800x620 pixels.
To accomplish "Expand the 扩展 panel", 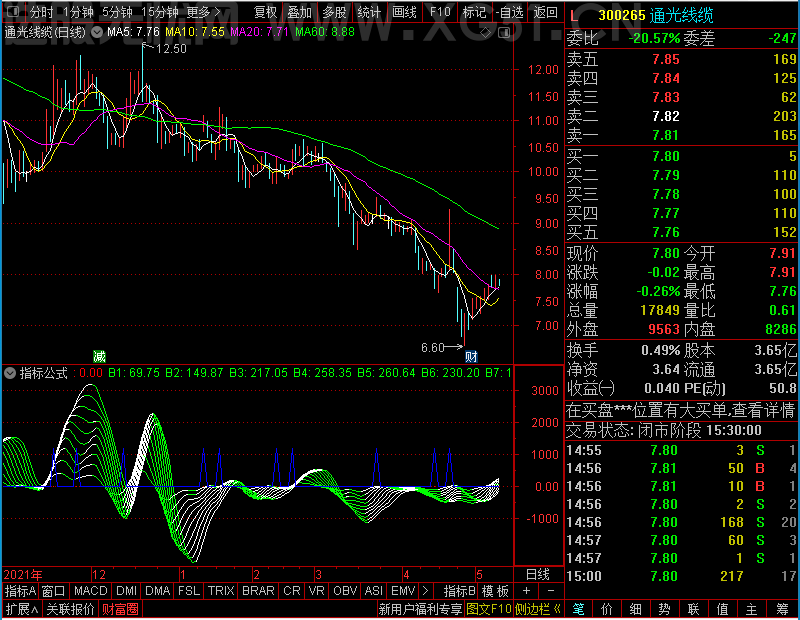I will (22, 609).
